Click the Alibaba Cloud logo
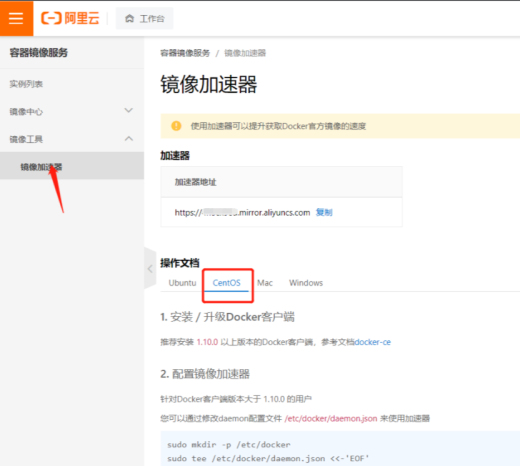 (x=70, y=18)
